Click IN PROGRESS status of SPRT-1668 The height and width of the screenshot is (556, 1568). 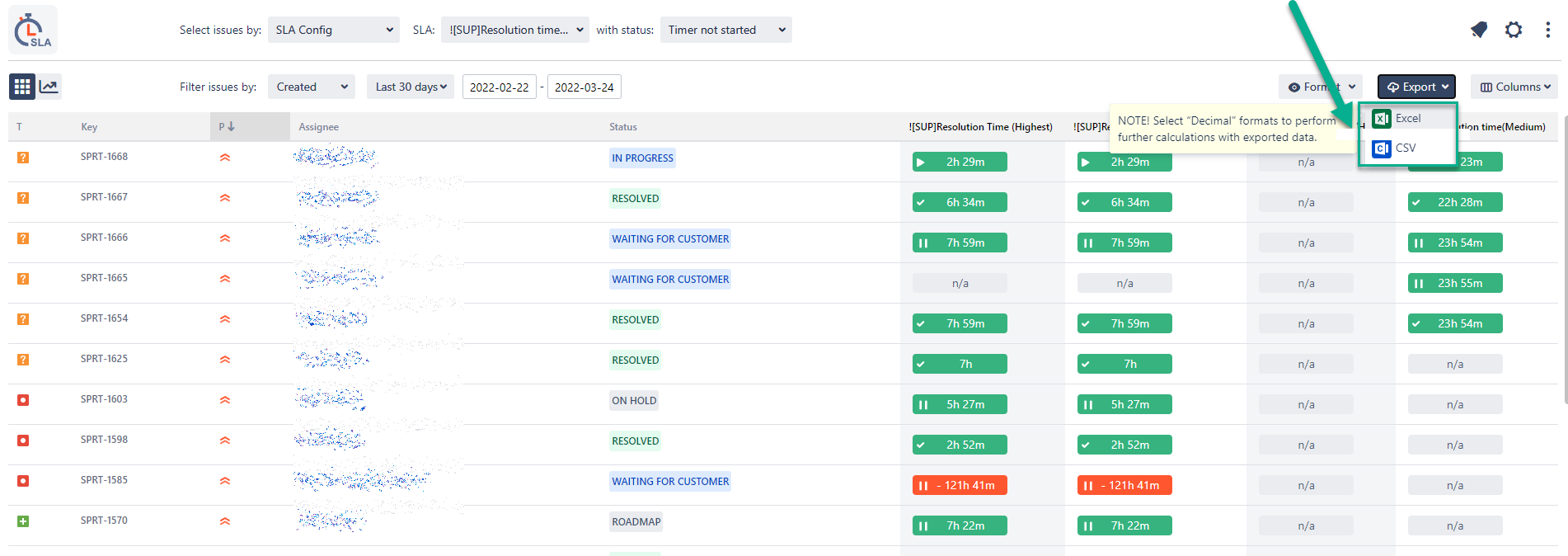642,158
